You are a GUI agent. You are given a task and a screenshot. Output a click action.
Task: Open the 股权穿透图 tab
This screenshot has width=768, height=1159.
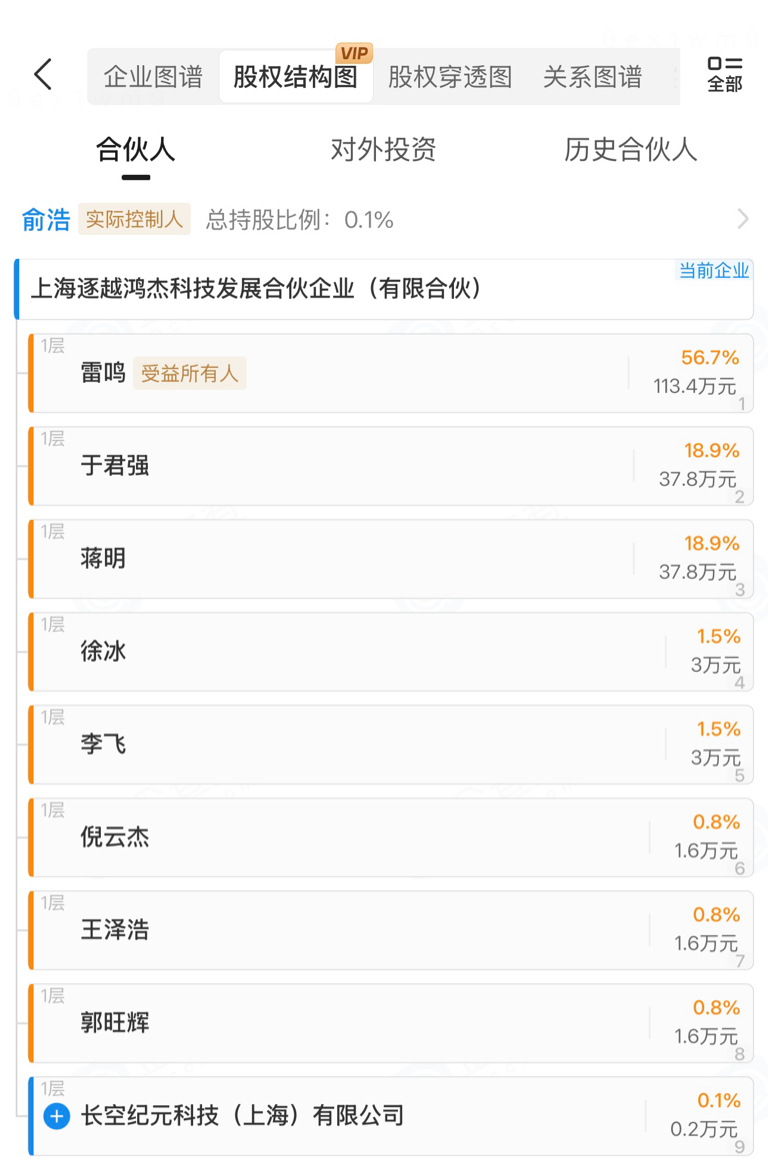(x=450, y=77)
